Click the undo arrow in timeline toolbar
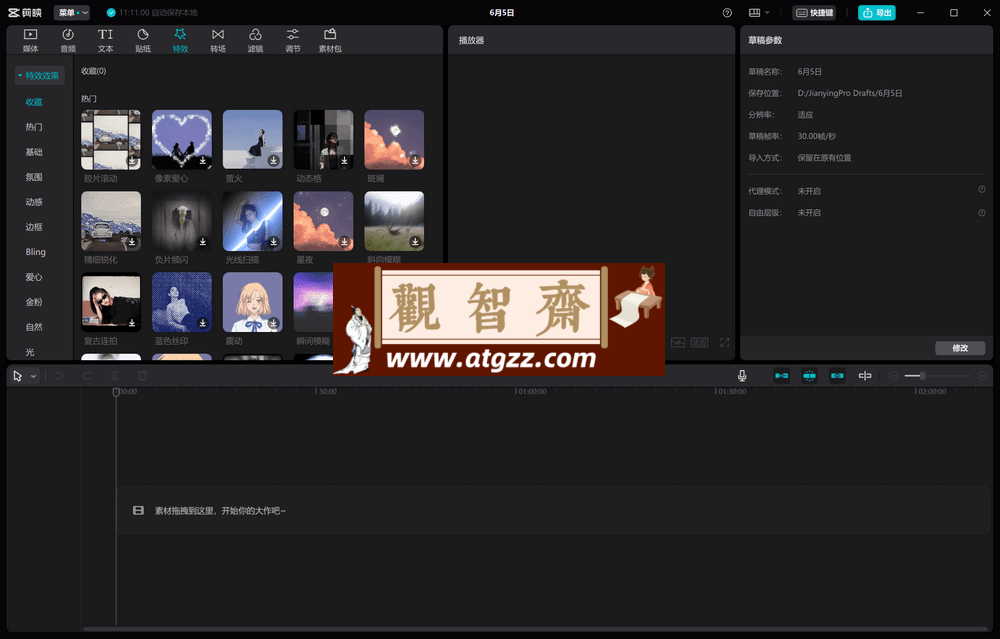 59,376
